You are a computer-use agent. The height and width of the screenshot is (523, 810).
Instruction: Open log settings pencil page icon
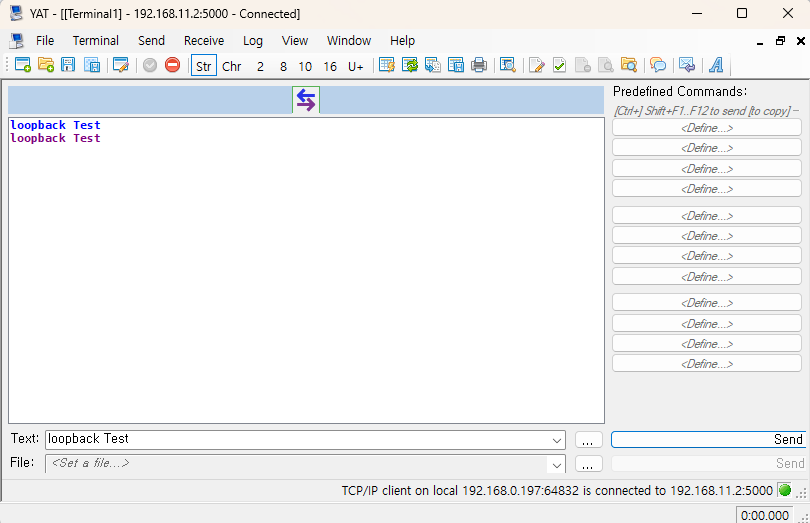[537, 65]
